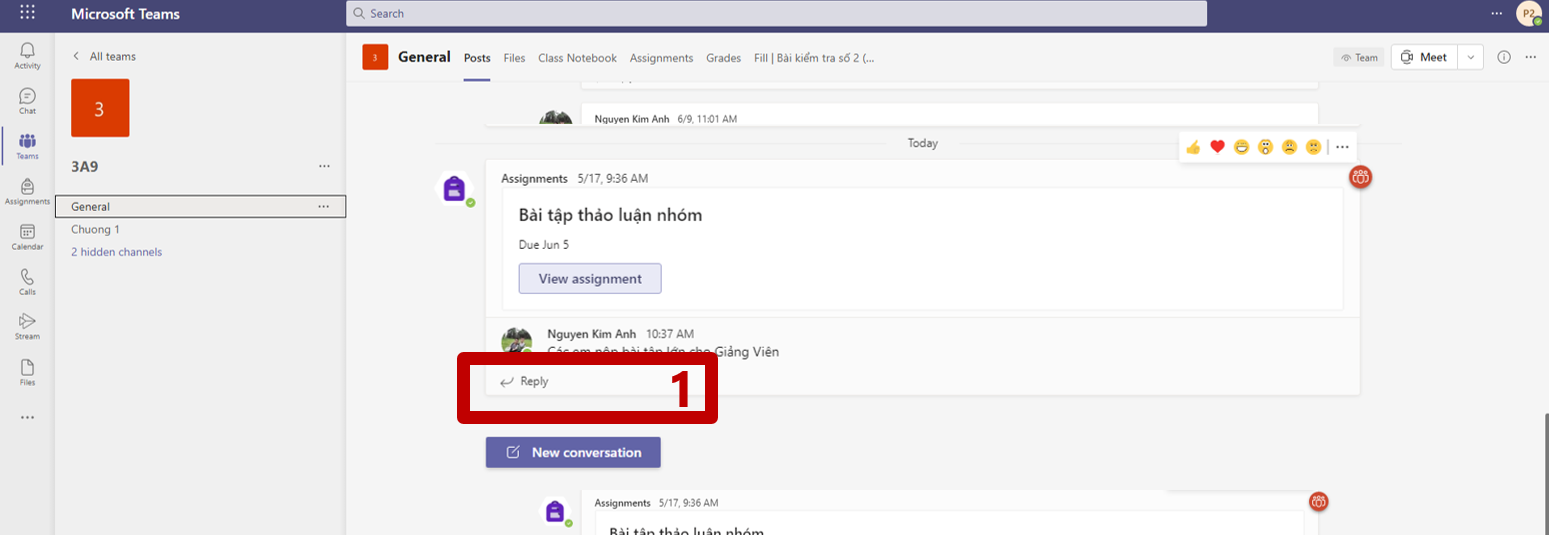
Task: Open Chat from the left rail
Action: point(27,100)
